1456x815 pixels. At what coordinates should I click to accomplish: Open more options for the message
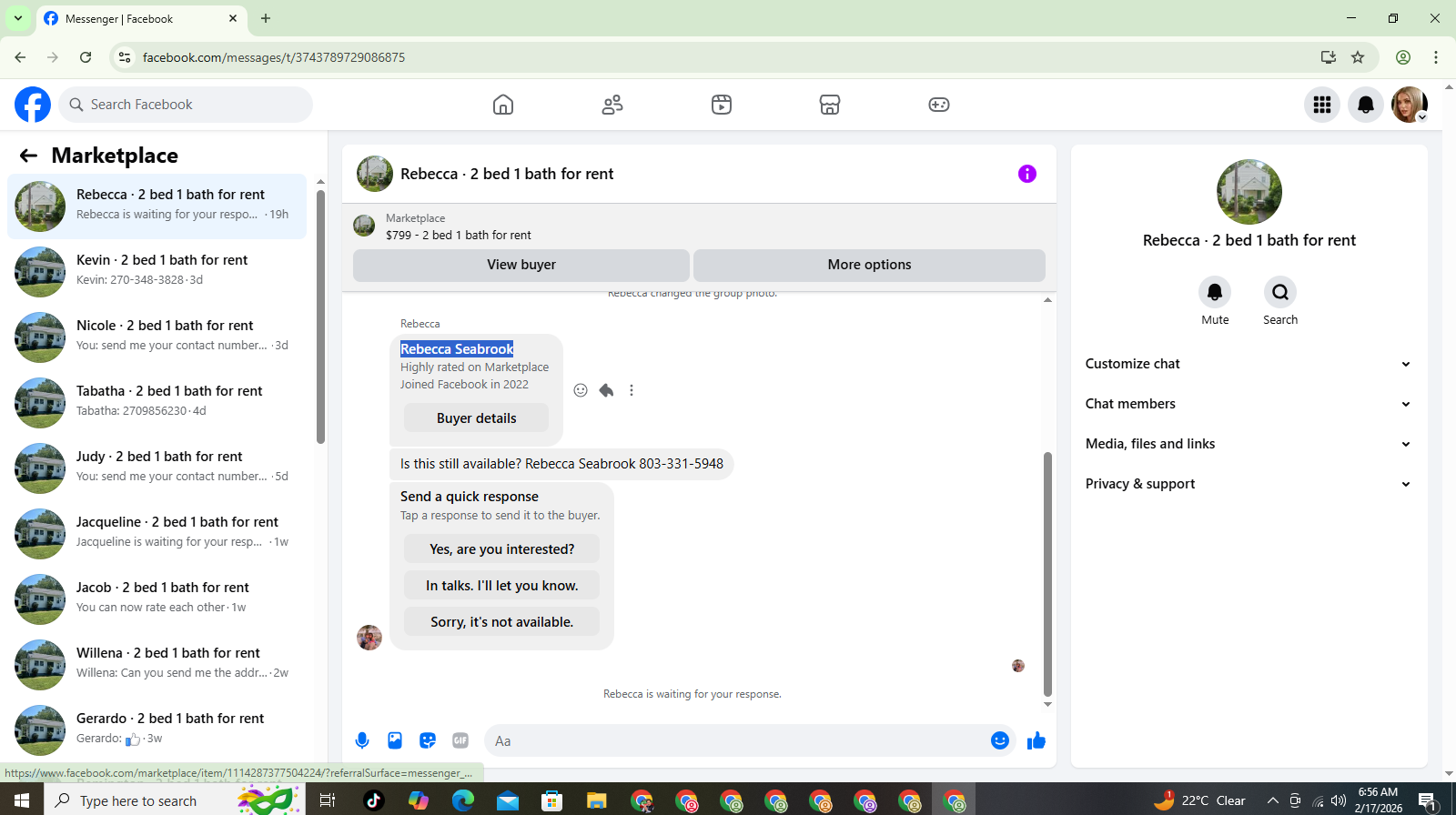point(632,390)
